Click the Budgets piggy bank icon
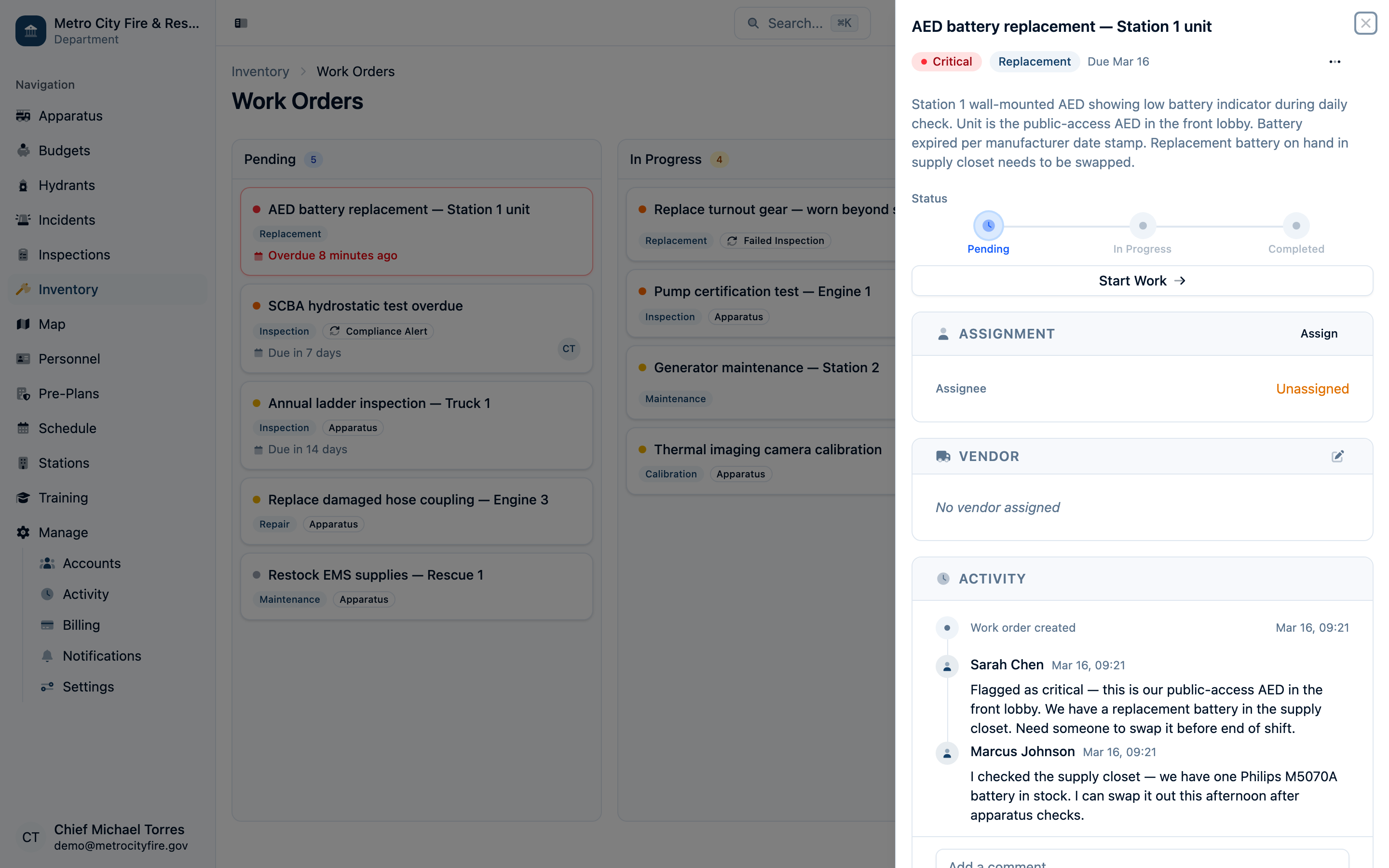This screenshot has width=1389, height=868. 23,150
